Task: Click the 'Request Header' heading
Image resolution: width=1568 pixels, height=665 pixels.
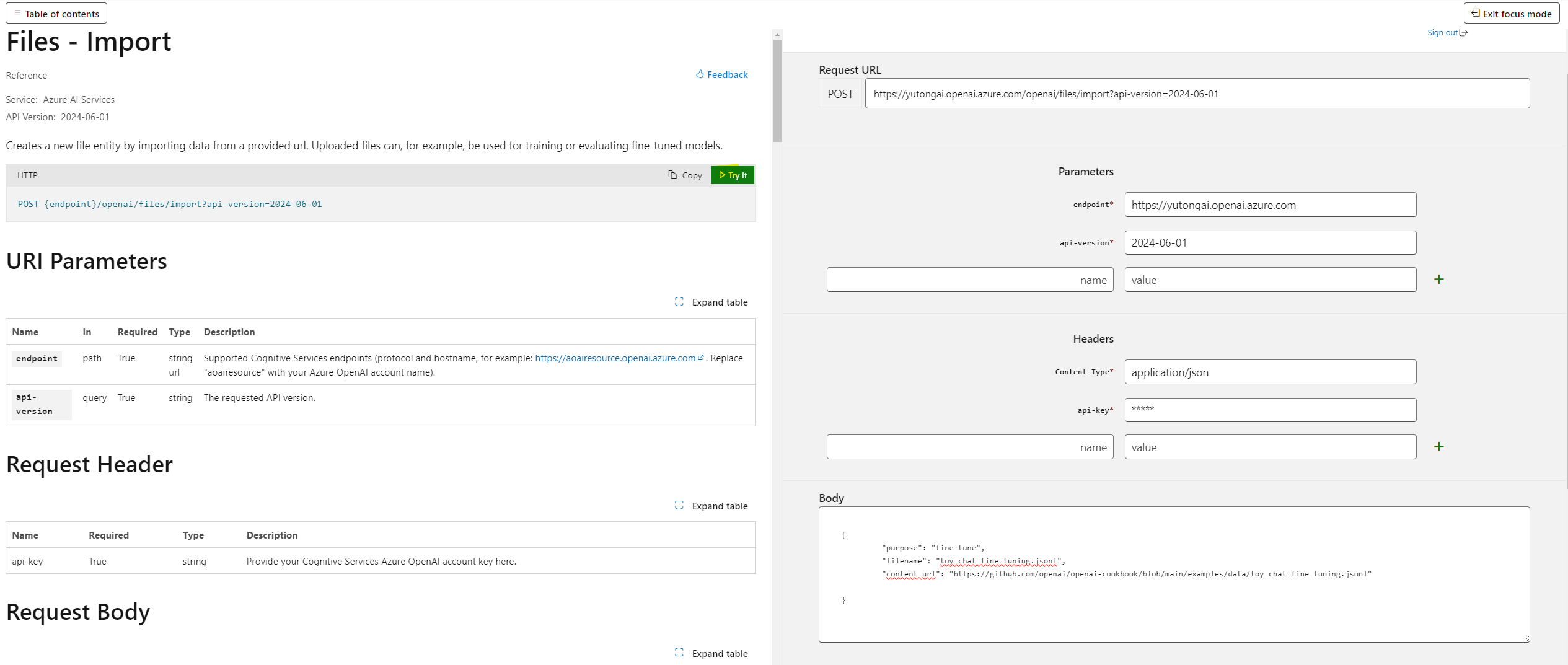Action: pyautogui.click(x=89, y=465)
